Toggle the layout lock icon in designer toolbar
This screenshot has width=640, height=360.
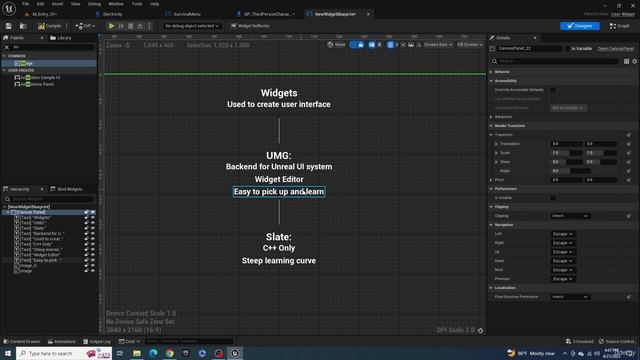click(x=361, y=44)
